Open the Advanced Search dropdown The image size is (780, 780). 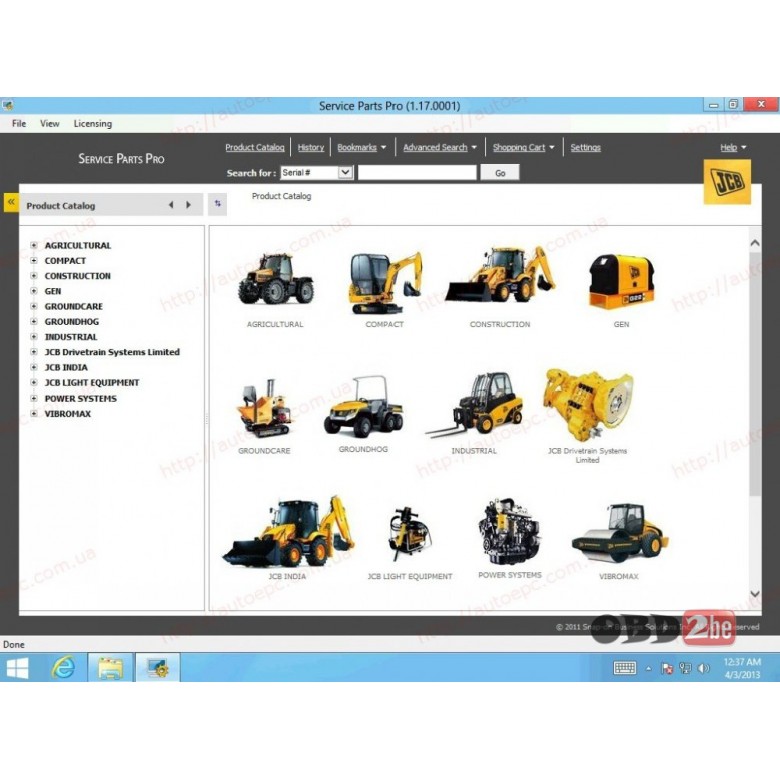pyautogui.click(x=440, y=147)
